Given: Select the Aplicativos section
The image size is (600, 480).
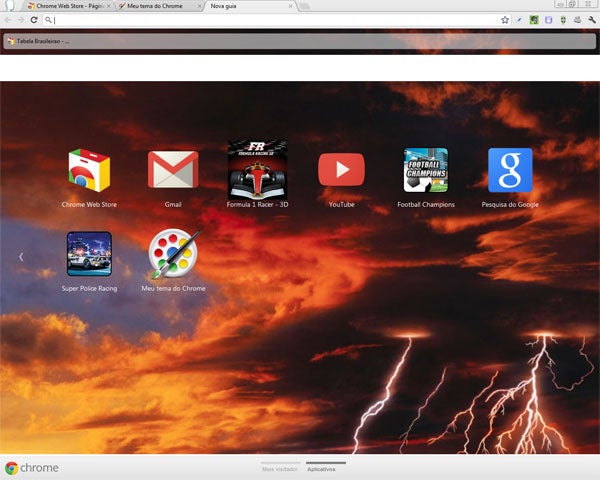Looking at the screenshot, I should 326,468.
